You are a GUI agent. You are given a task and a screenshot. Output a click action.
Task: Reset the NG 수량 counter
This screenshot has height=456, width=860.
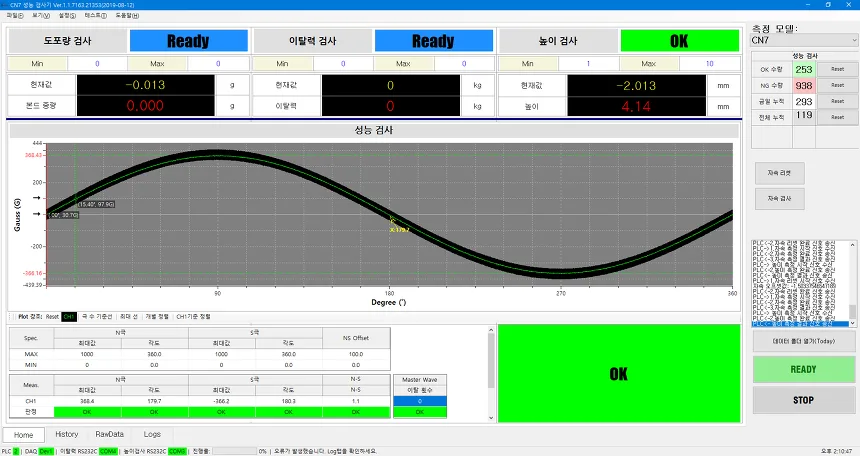pyautogui.click(x=837, y=85)
